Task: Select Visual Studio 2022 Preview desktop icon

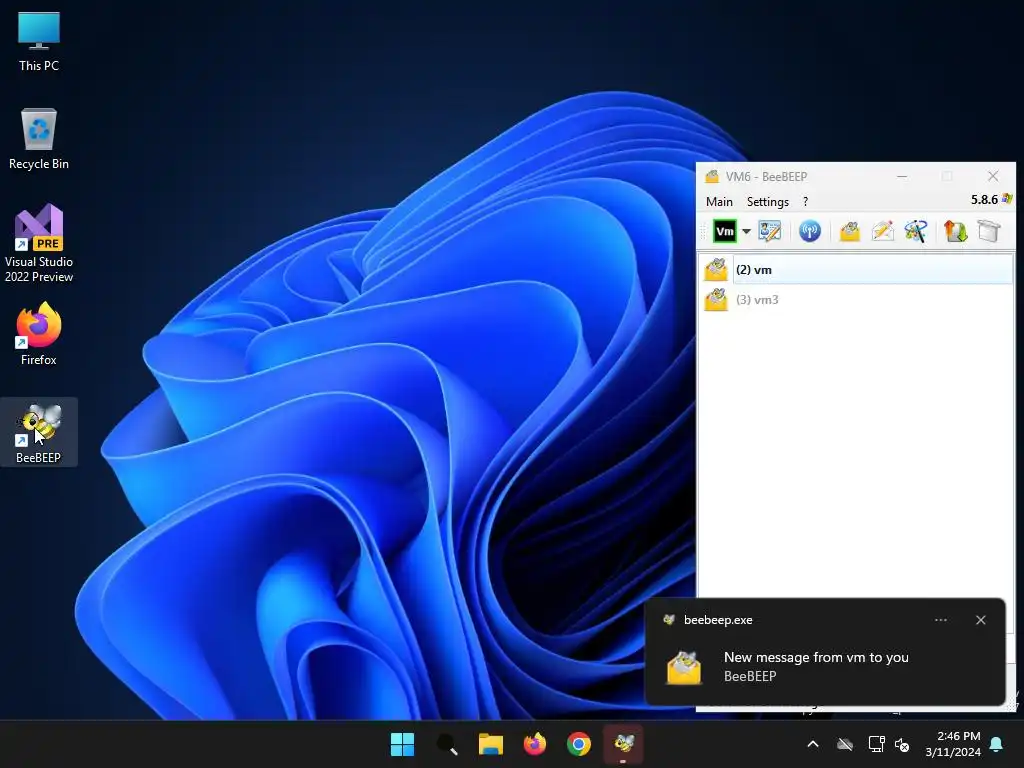Action: click(x=39, y=243)
